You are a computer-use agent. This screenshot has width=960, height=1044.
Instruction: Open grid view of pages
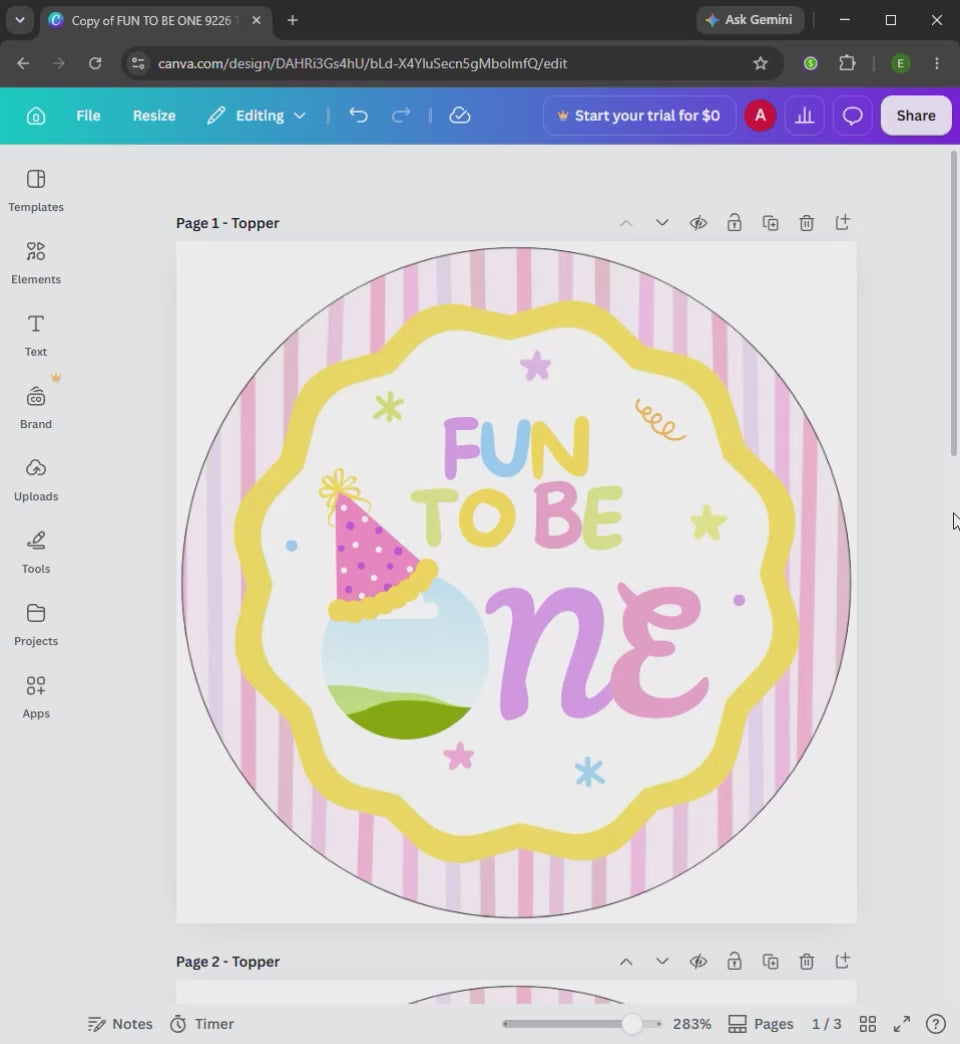click(867, 1023)
